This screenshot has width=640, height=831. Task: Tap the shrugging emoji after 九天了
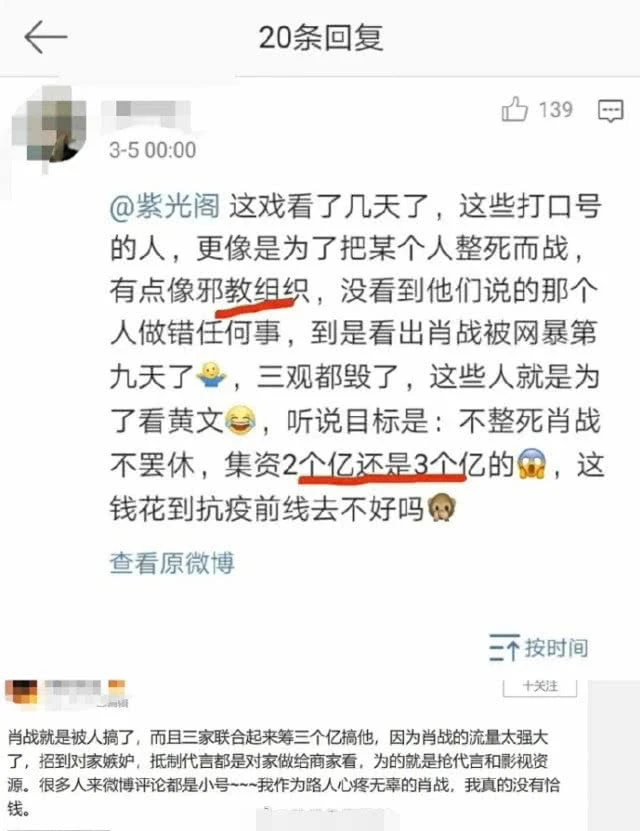[212, 376]
